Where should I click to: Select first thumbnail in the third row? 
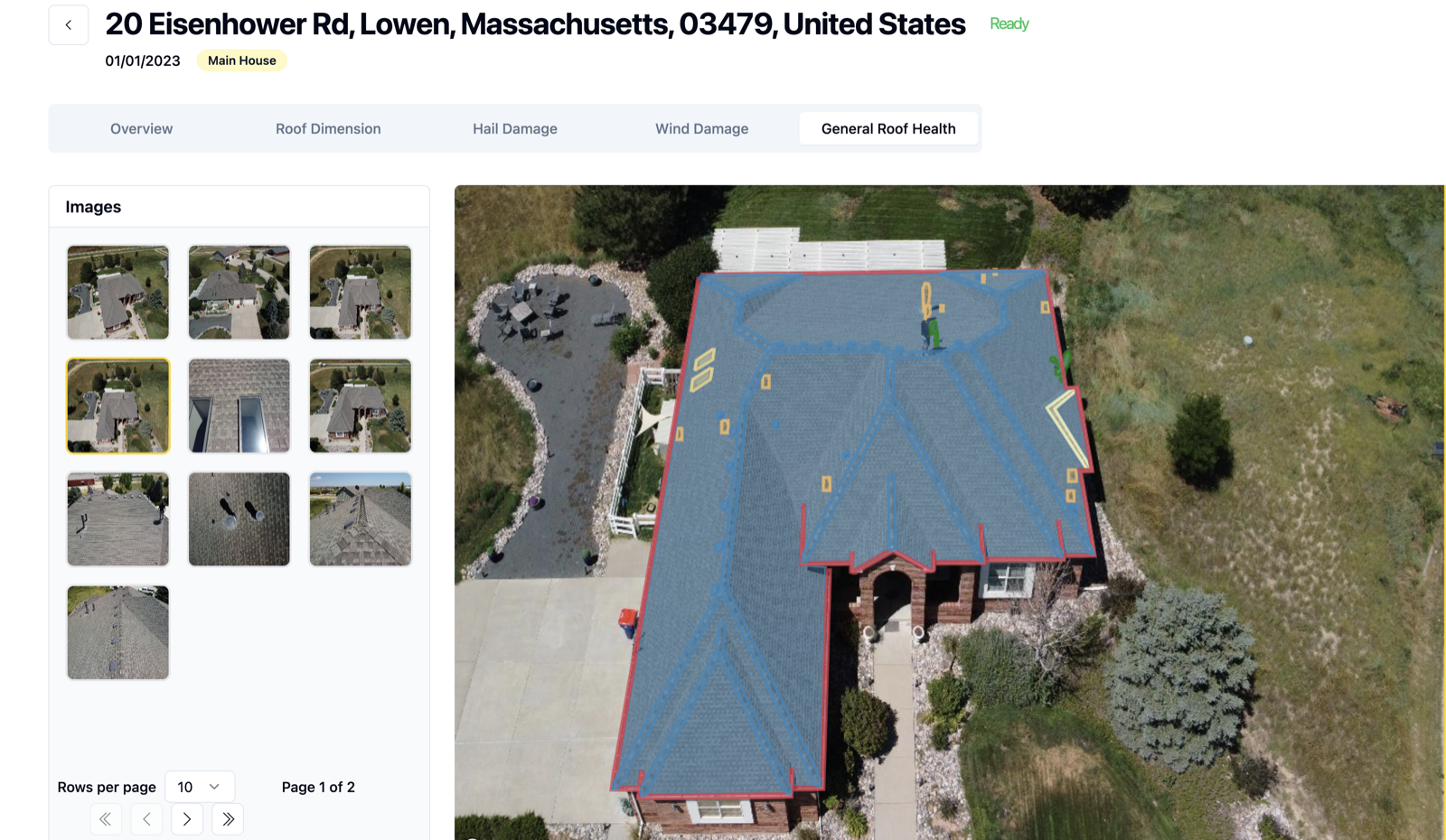pyautogui.click(x=118, y=519)
